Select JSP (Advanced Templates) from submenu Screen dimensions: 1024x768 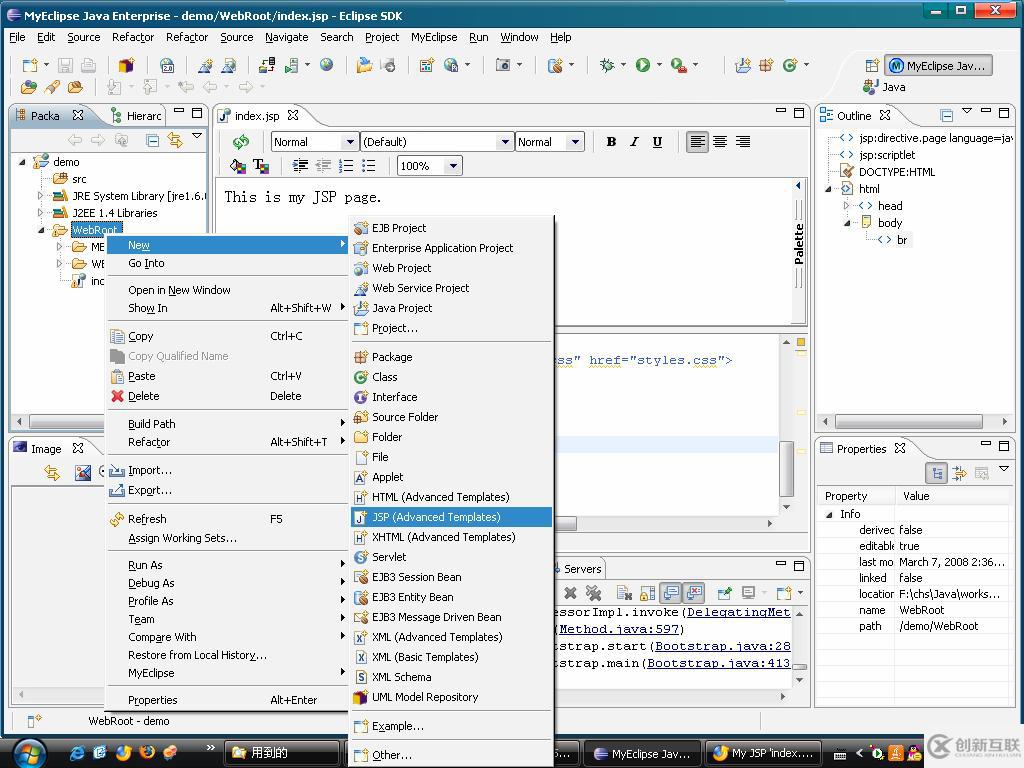point(436,517)
